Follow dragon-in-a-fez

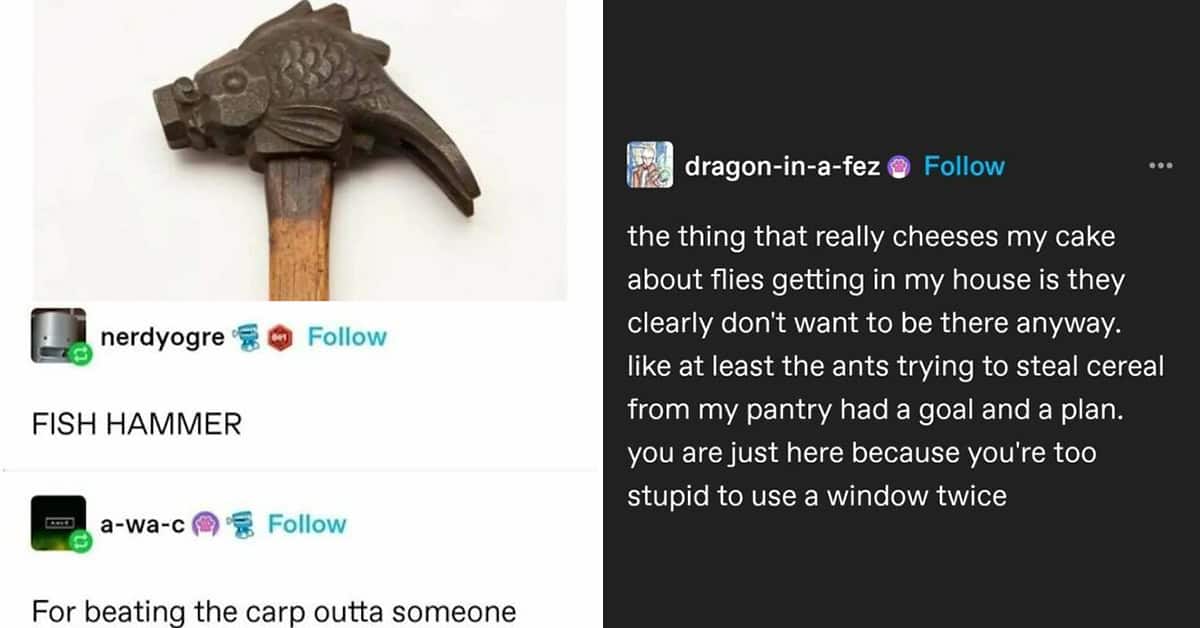tap(964, 167)
